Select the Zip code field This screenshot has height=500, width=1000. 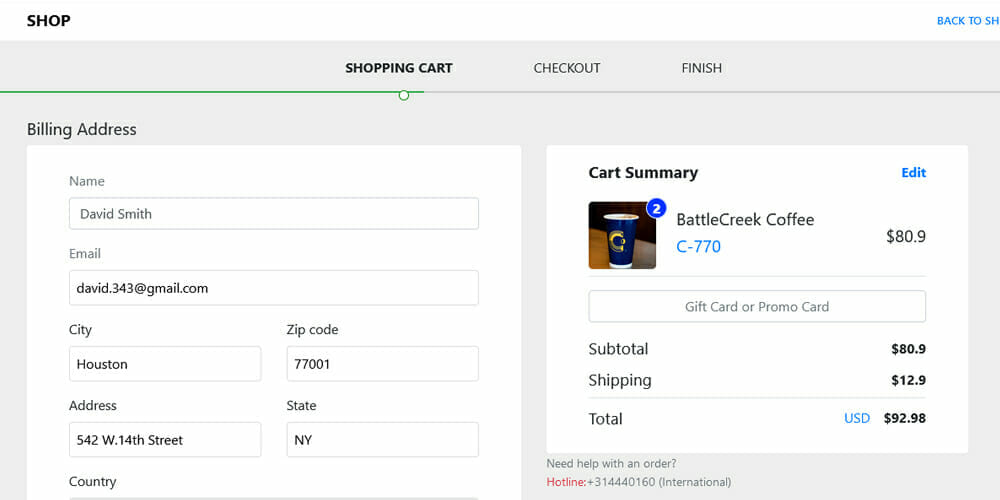(x=382, y=364)
